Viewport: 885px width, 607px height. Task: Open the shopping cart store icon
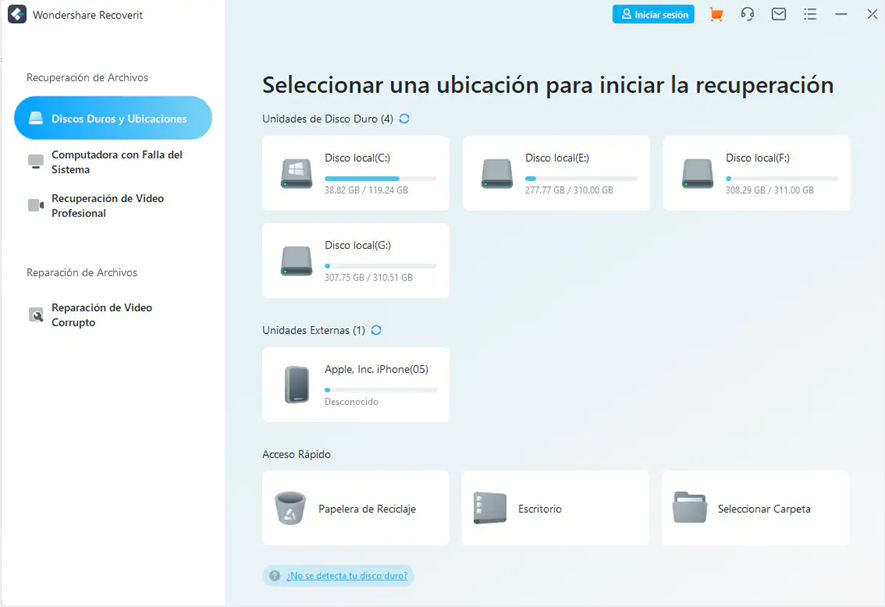pos(716,15)
